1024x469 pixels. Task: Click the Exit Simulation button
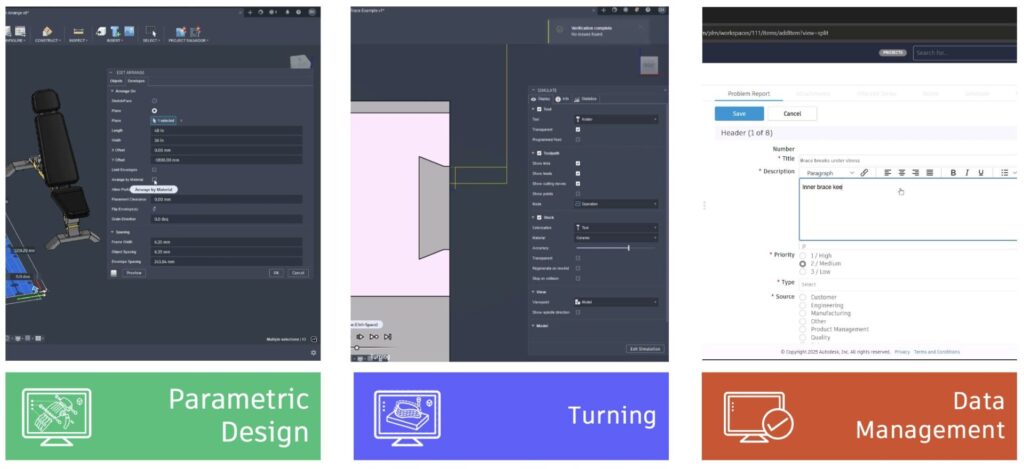[x=645, y=349]
